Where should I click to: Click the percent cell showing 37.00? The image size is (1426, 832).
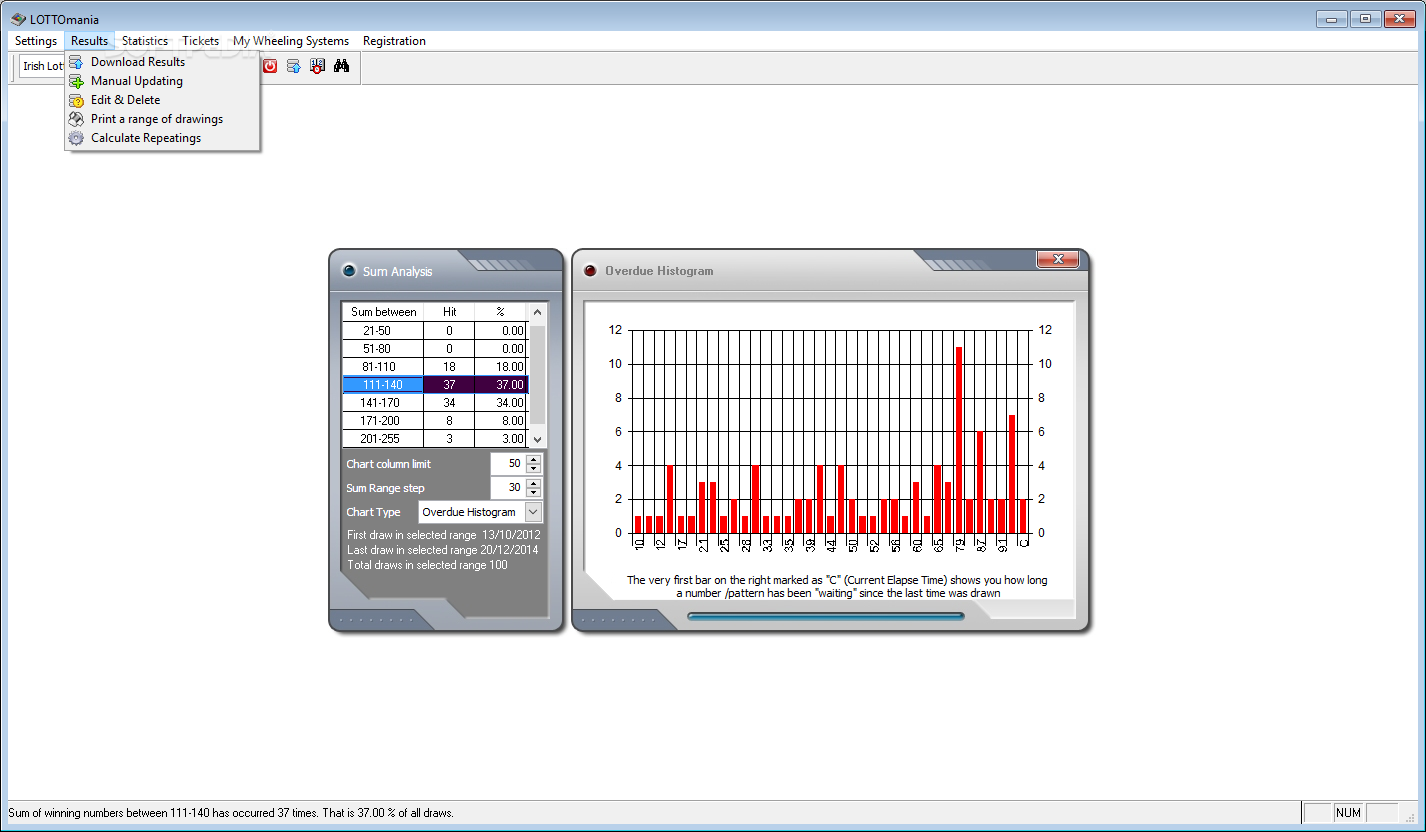(x=501, y=384)
